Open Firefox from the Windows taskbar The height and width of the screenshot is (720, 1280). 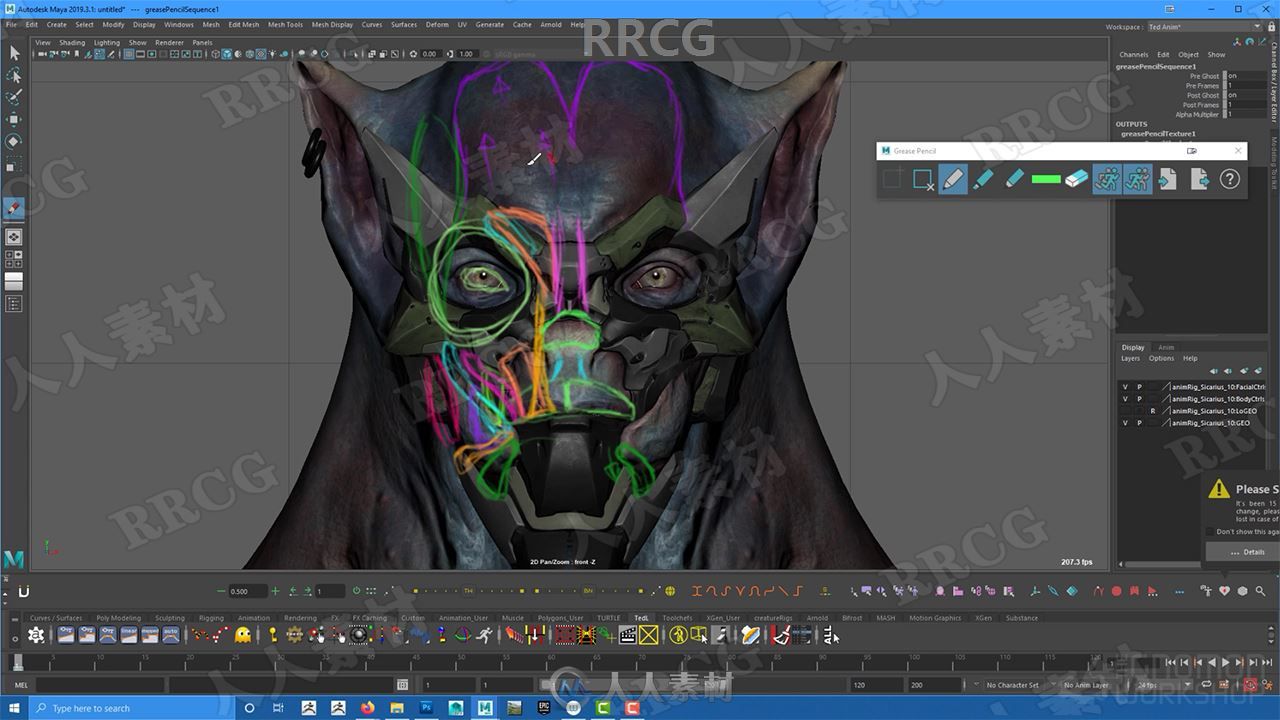coord(368,708)
